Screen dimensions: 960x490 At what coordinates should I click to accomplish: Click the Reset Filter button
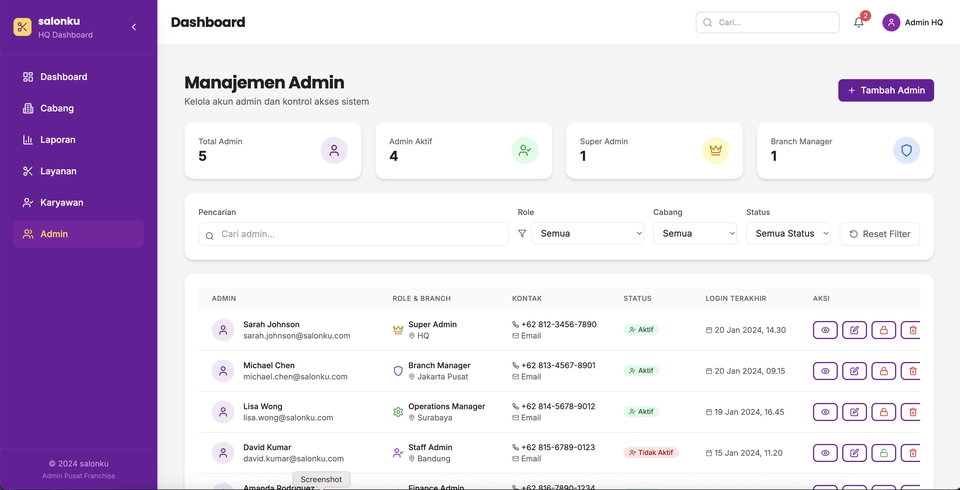click(879, 234)
